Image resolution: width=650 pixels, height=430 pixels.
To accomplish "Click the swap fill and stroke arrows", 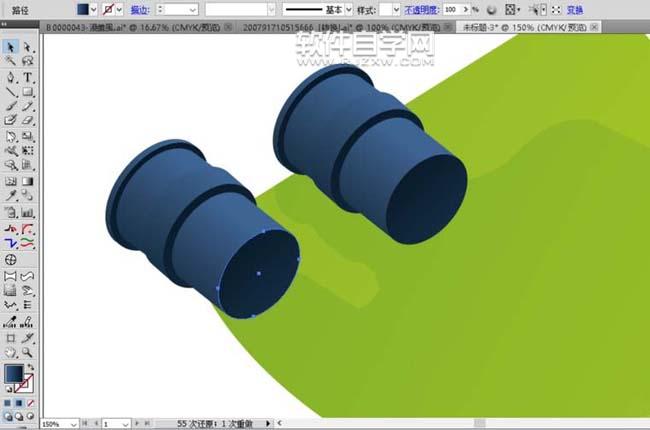I will click(x=30, y=367).
